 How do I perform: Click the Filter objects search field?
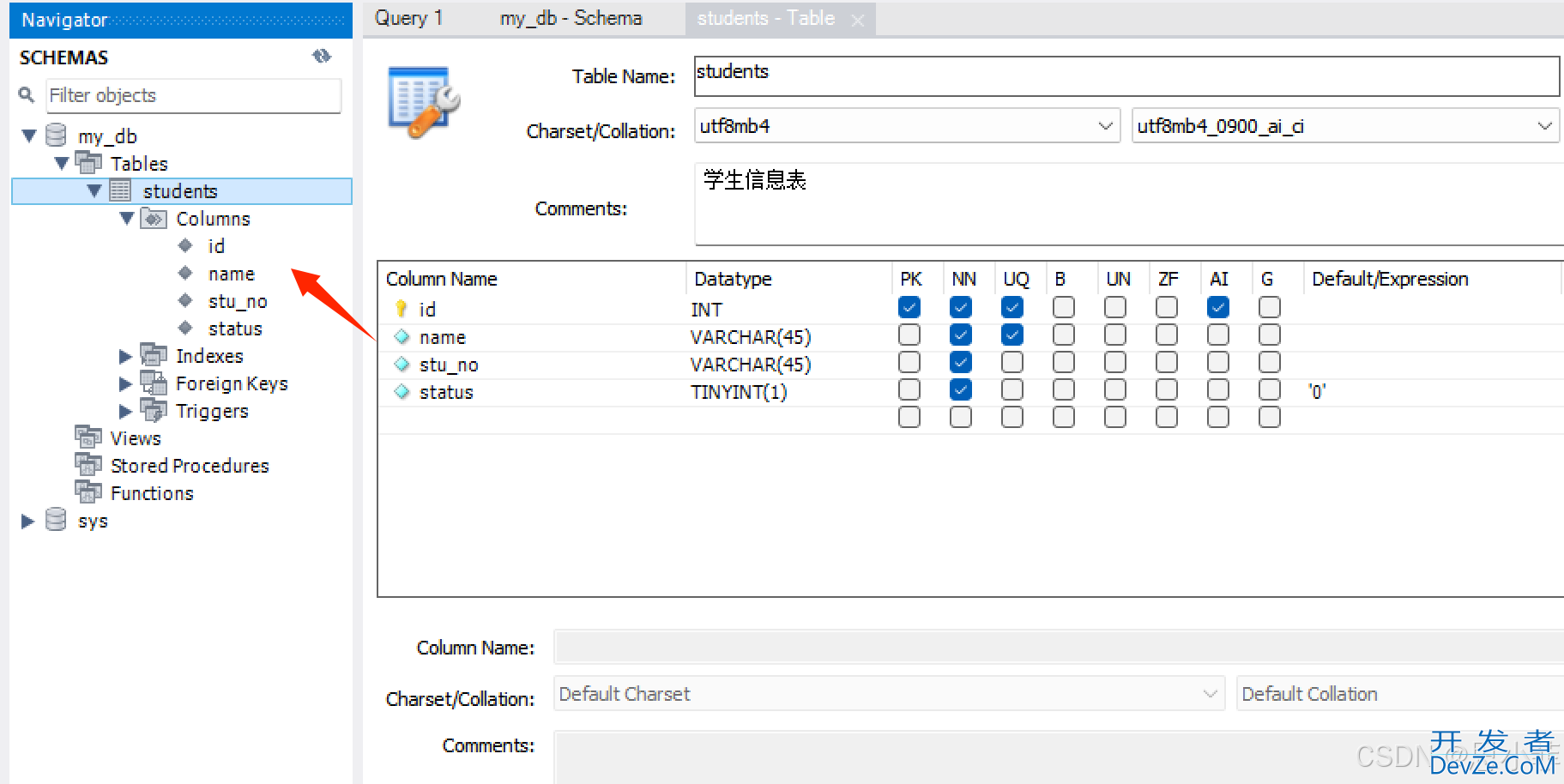[x=194, y=95]
